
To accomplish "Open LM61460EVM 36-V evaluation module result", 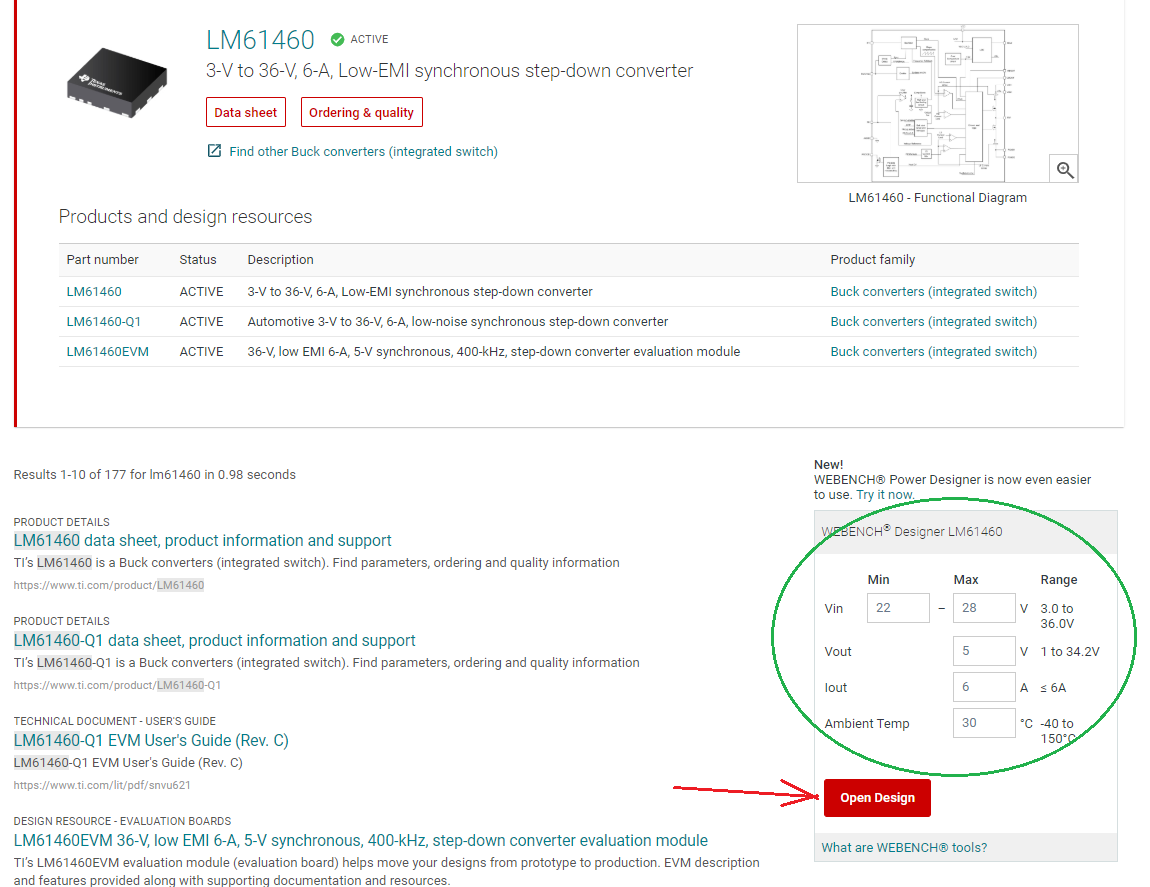I will coord(361,840).
